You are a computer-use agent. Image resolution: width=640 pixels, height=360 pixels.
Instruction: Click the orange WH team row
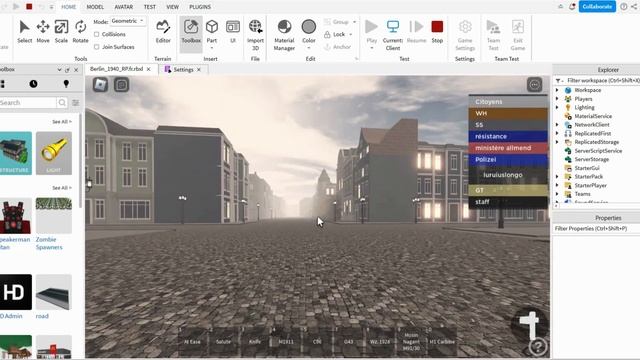(x=508, y=113)
